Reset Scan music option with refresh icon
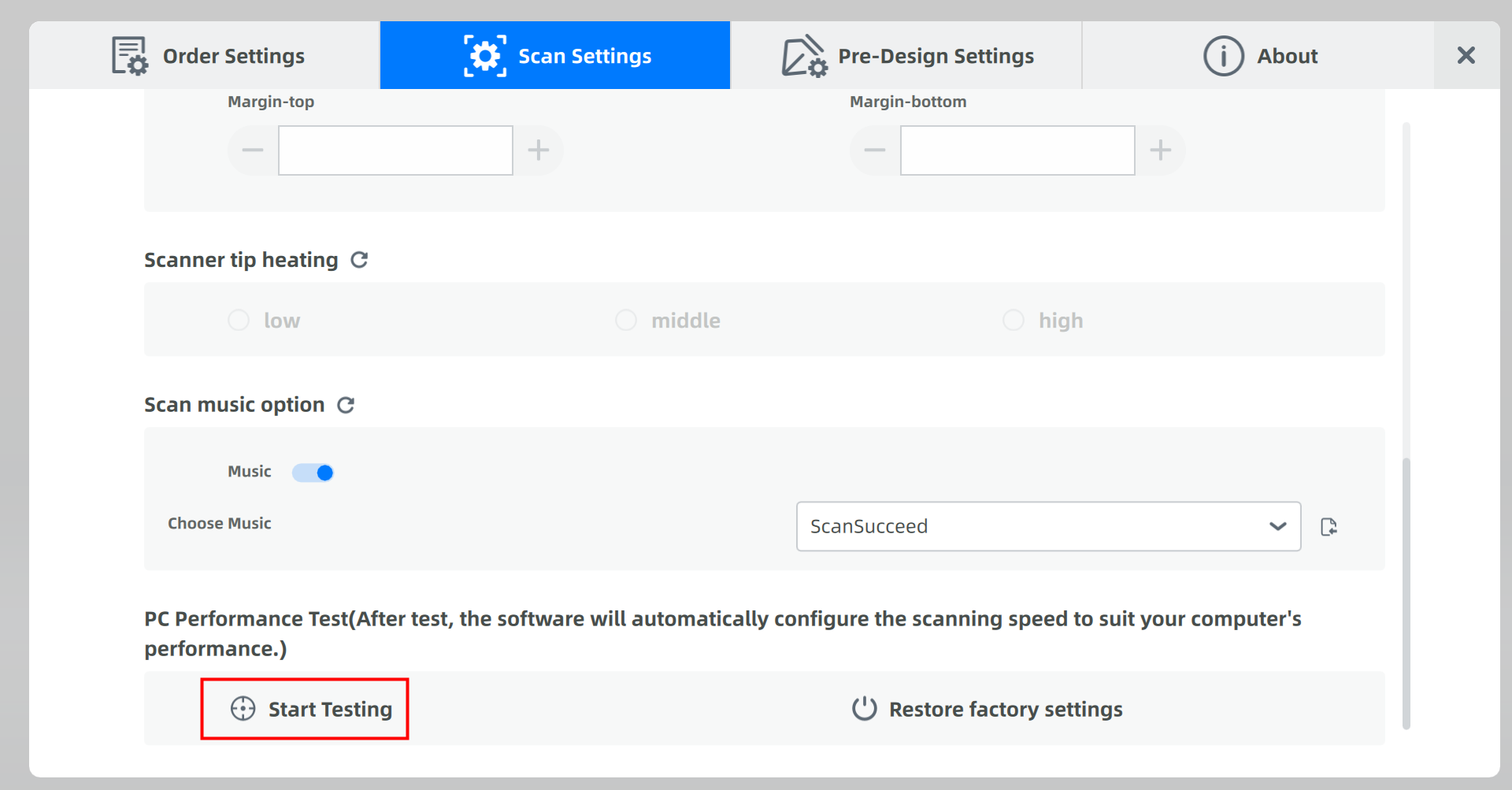The image size is (1512, 790). [346, 405]
